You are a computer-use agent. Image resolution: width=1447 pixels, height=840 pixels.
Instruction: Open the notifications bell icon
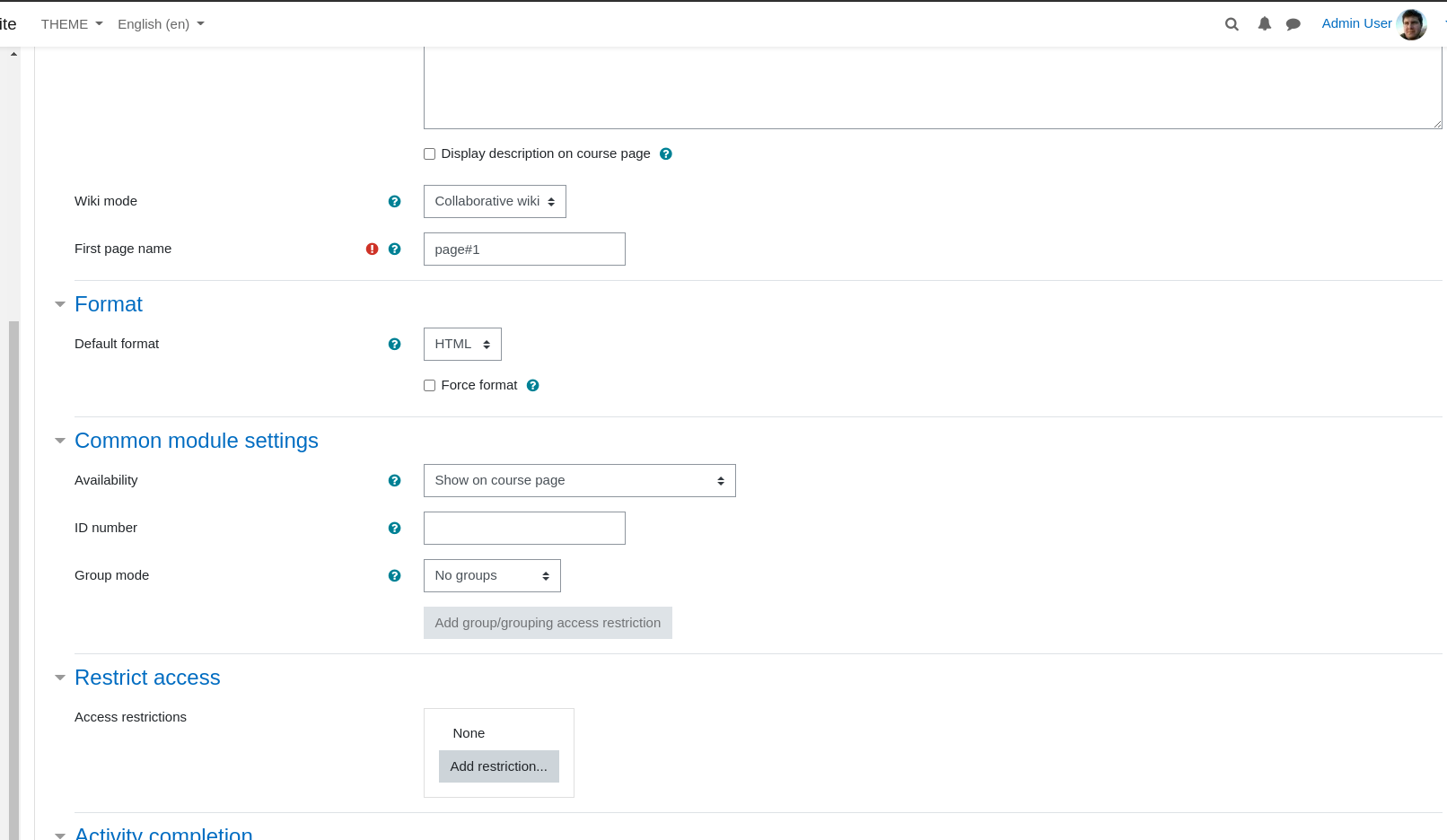pyautogui.click(x=1264, y=24)
